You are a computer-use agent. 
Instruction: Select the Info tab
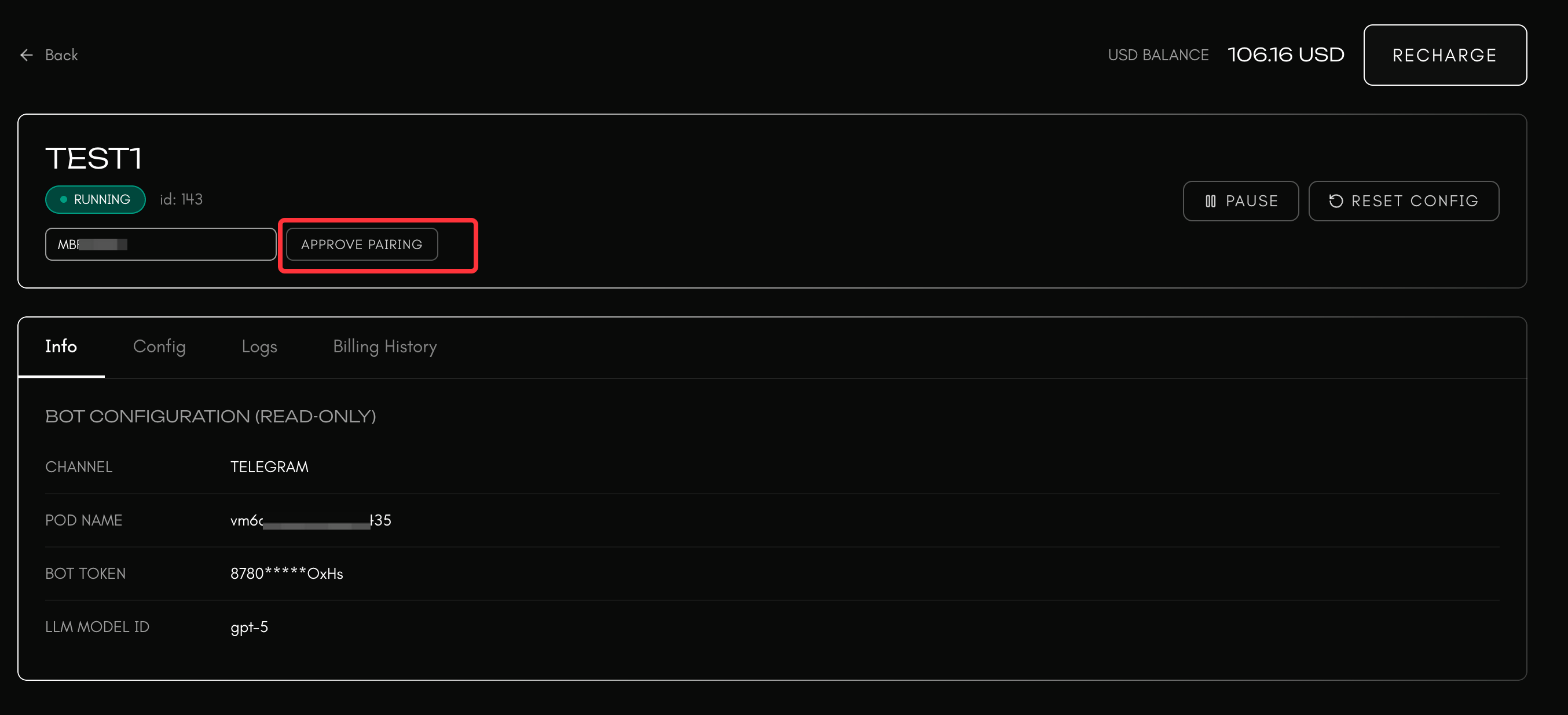[61, 346]
